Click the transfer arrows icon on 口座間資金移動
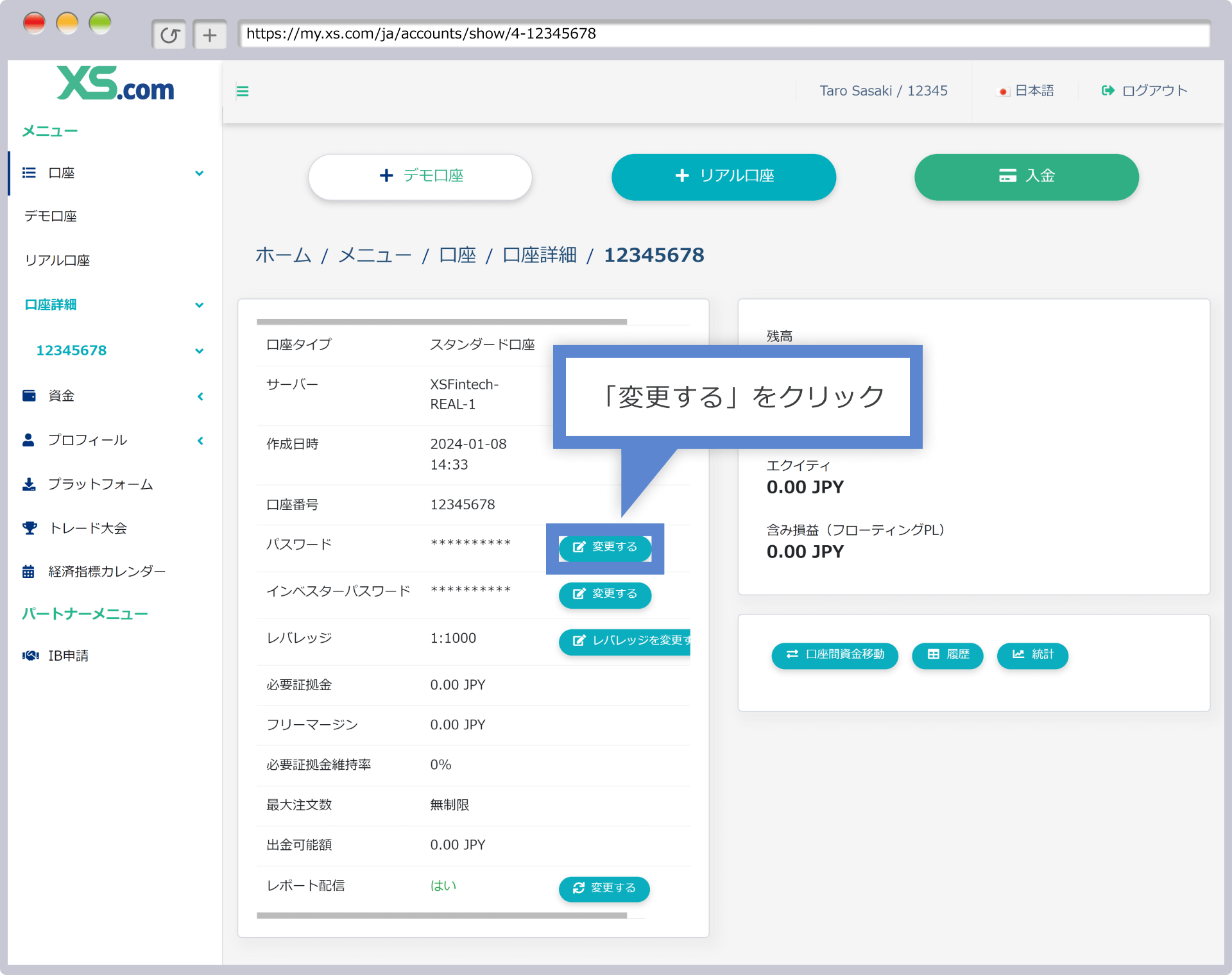1232x975 pixels. click(x=792, y=654)
